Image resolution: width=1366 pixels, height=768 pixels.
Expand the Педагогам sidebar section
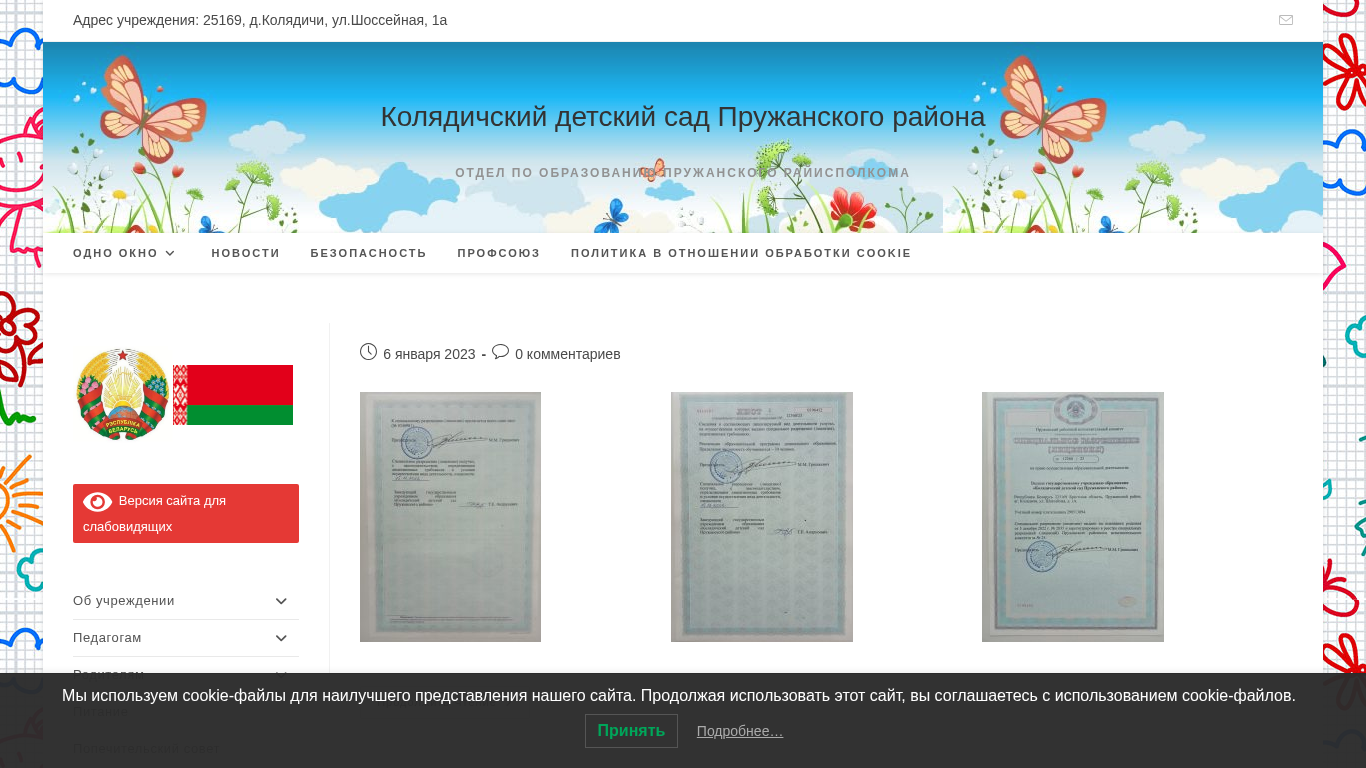pyautogui.click(x=186, y=638)
